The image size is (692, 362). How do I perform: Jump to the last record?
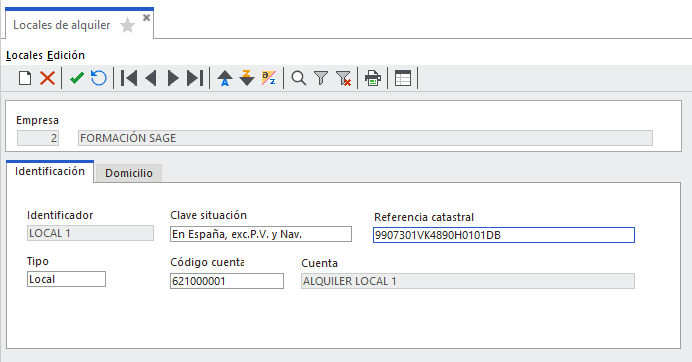pos(195,78)
